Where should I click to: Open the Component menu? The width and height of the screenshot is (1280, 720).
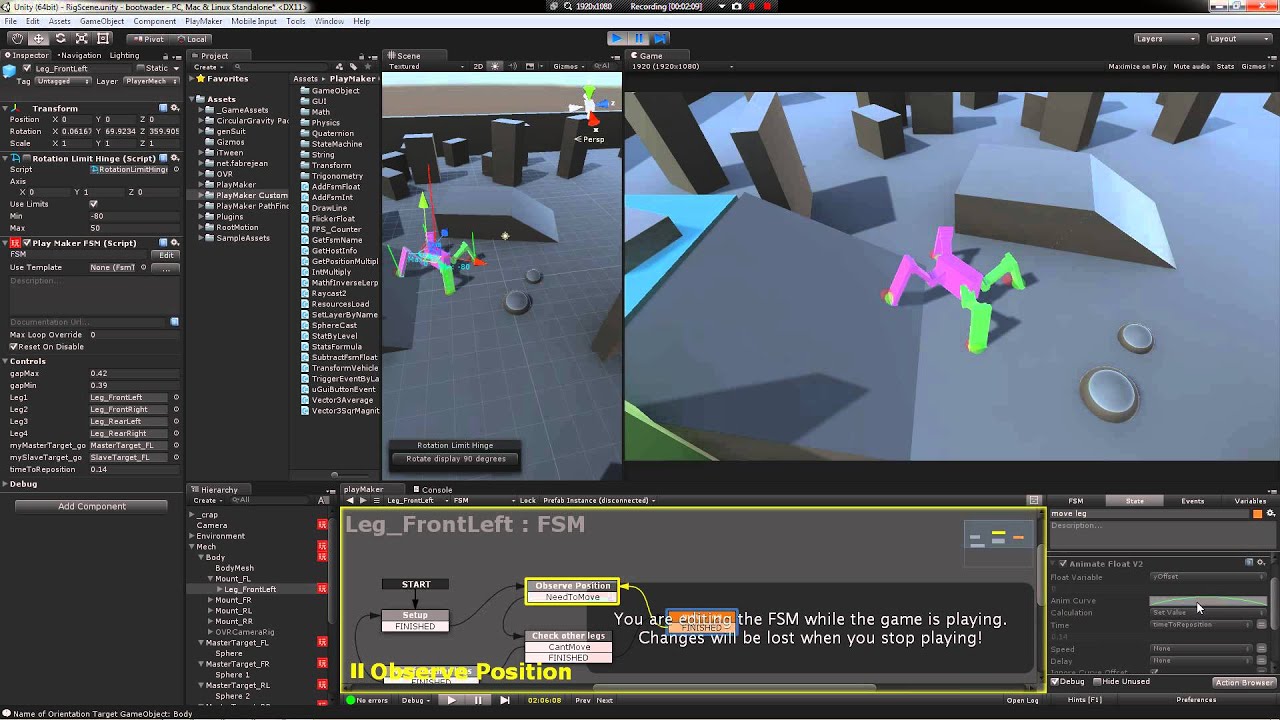click(154, 21)
